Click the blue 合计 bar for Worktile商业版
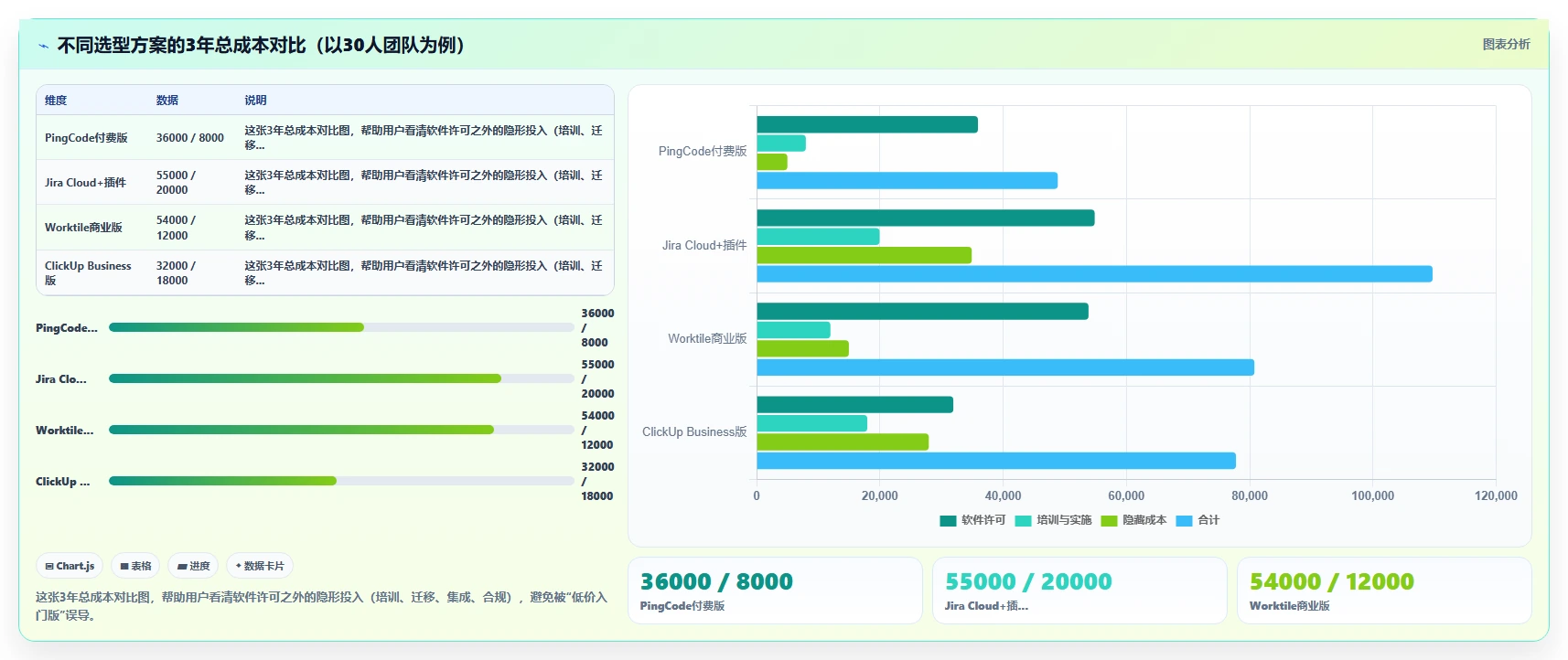1568x660 pixels. coord(1005,367)
